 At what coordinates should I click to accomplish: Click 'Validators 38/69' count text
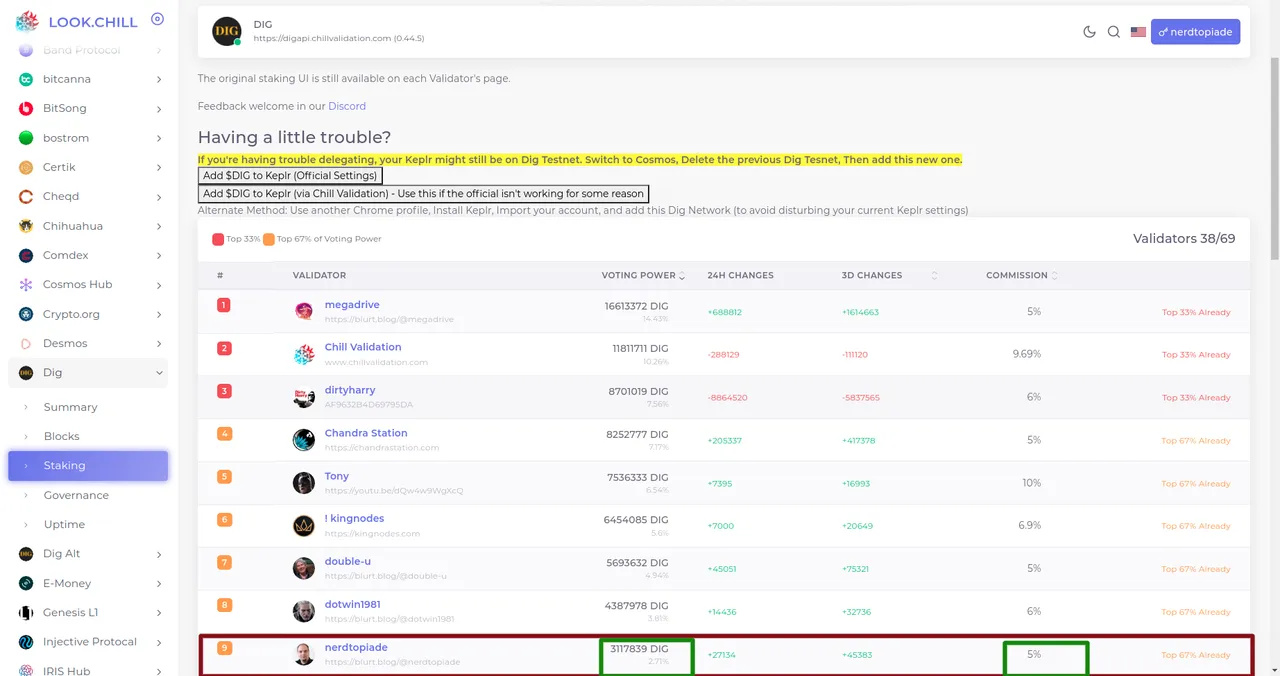coord(1184,238)
